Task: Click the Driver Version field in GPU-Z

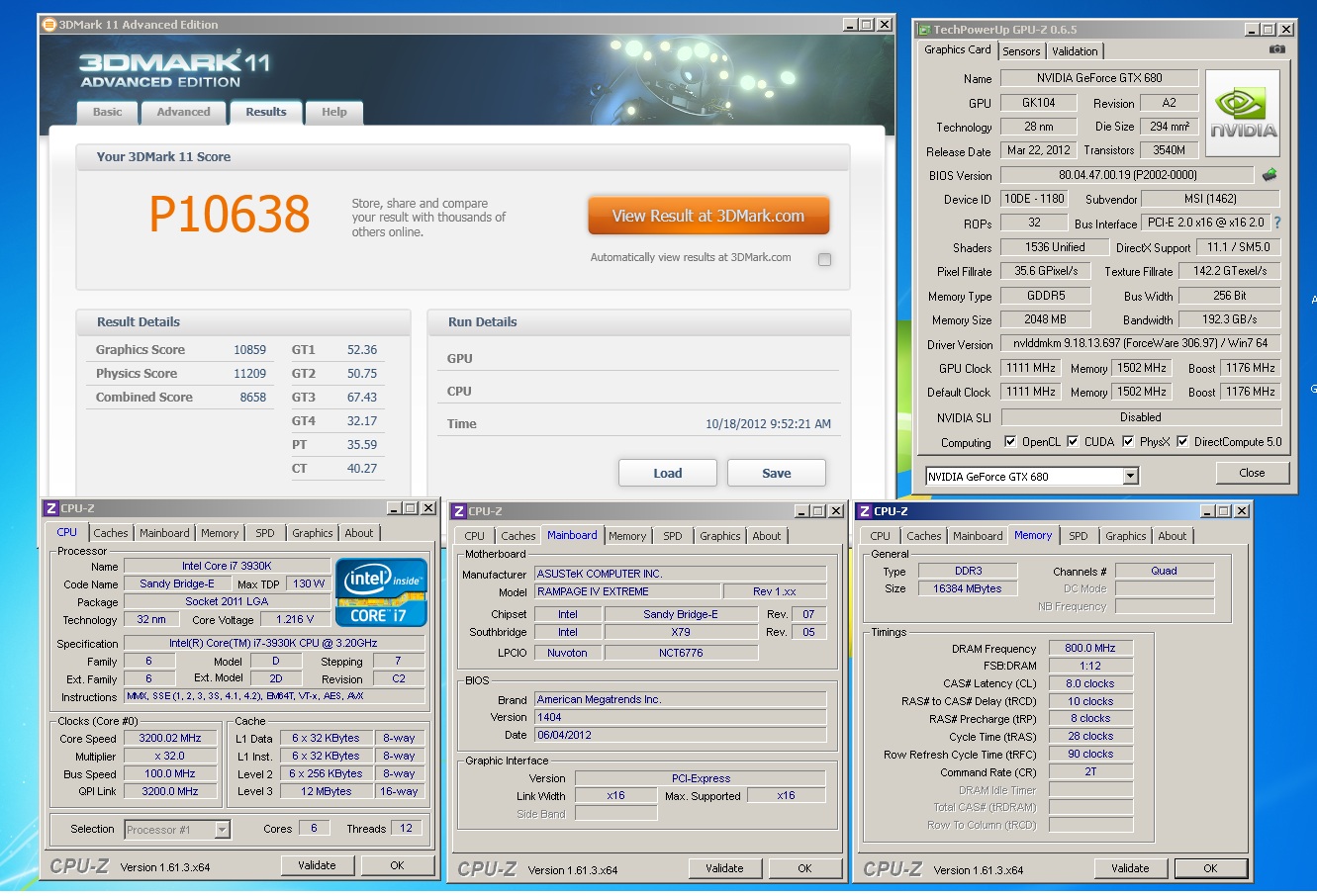Action: [x=1140, y=343]
